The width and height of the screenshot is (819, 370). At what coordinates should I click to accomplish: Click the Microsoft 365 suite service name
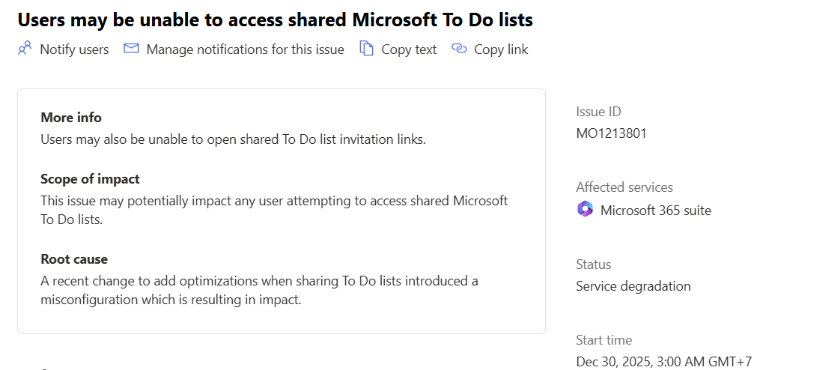pos(656,210)
